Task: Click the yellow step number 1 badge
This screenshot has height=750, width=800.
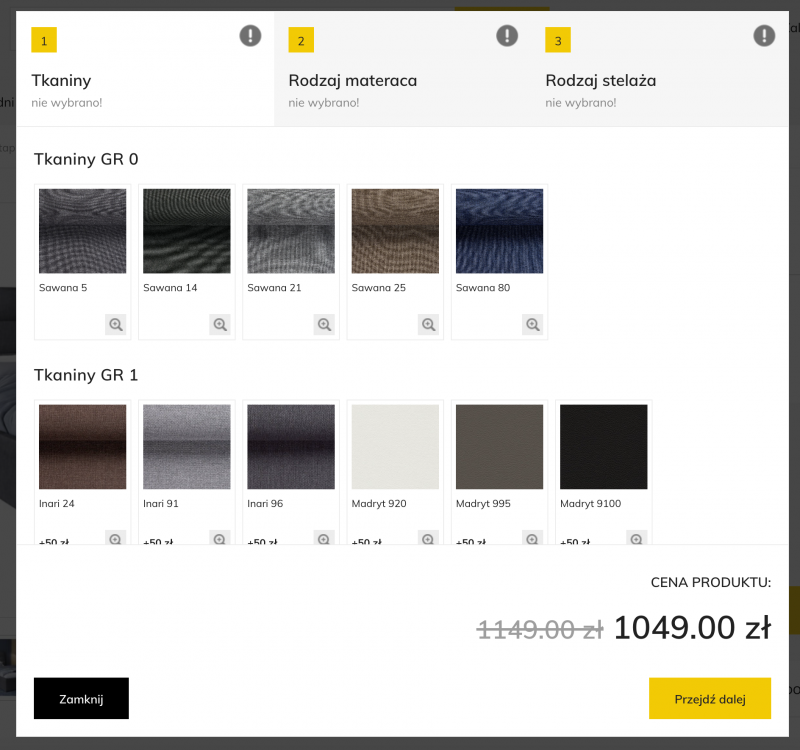Action: pos(44,40)
